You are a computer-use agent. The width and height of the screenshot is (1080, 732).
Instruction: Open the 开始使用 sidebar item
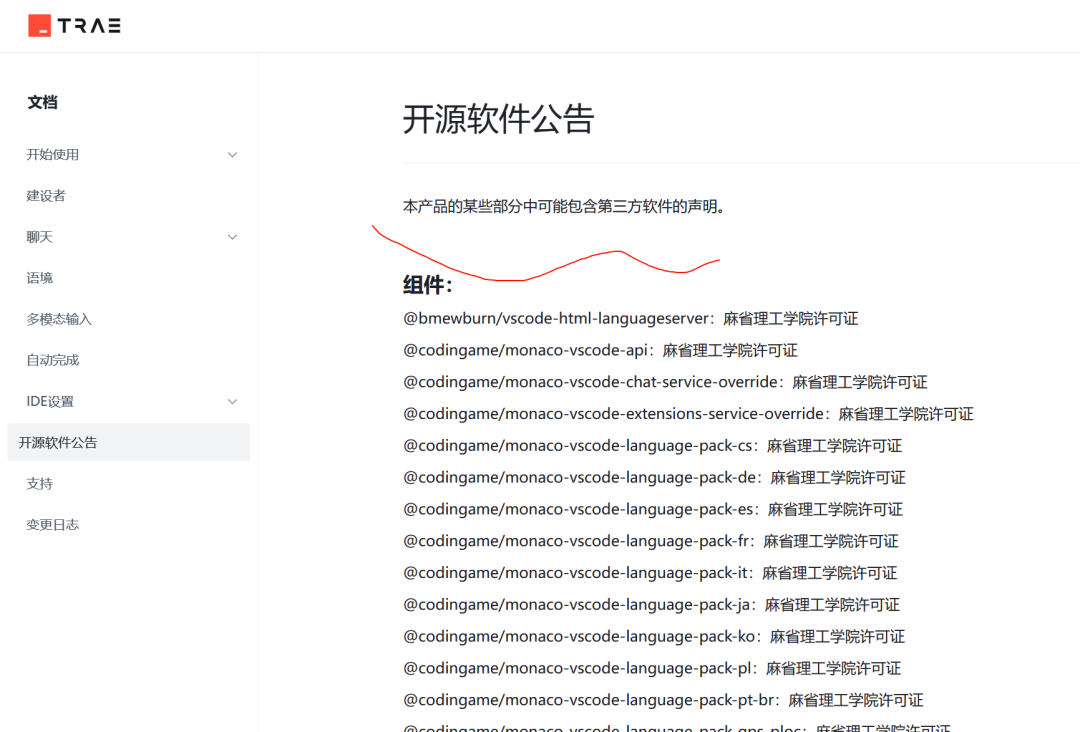point(52,155)
